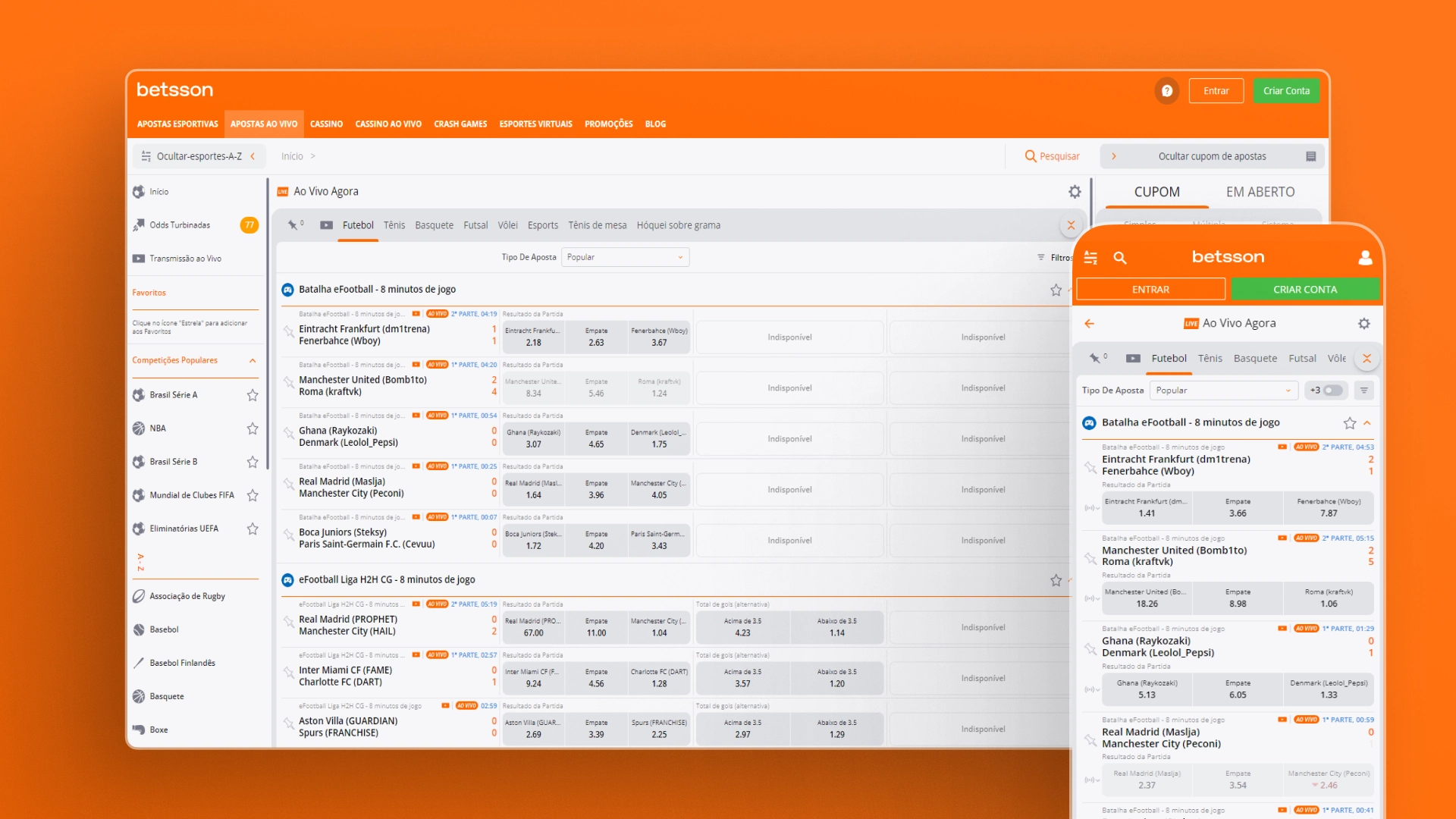The height and width of the screenshot is (819, 1456).
Task: Collapse the mobile Batalha eFootball section
Action: coord(1367,423)
